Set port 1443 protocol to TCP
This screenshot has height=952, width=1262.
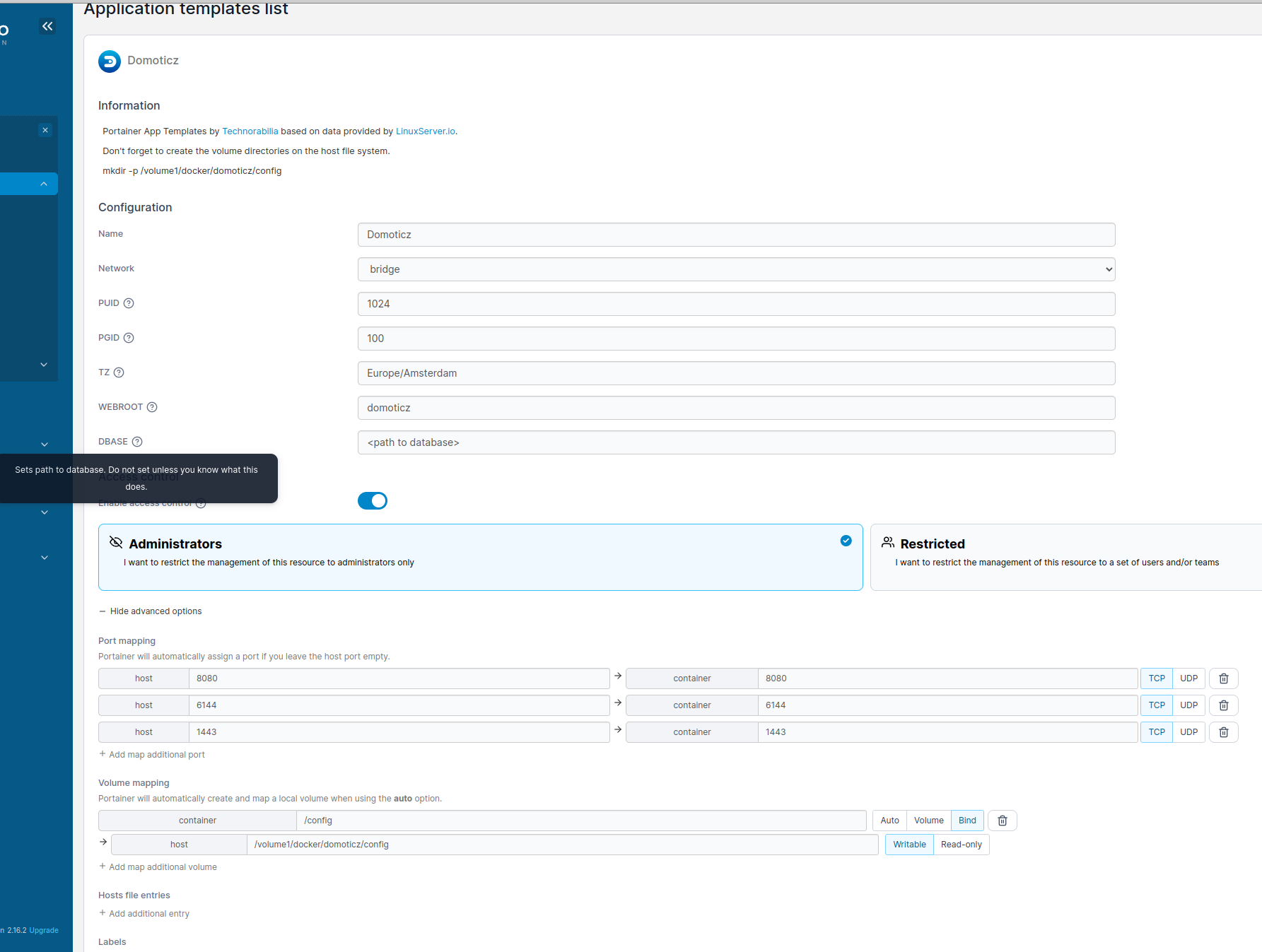click(x=1157, y=732)
